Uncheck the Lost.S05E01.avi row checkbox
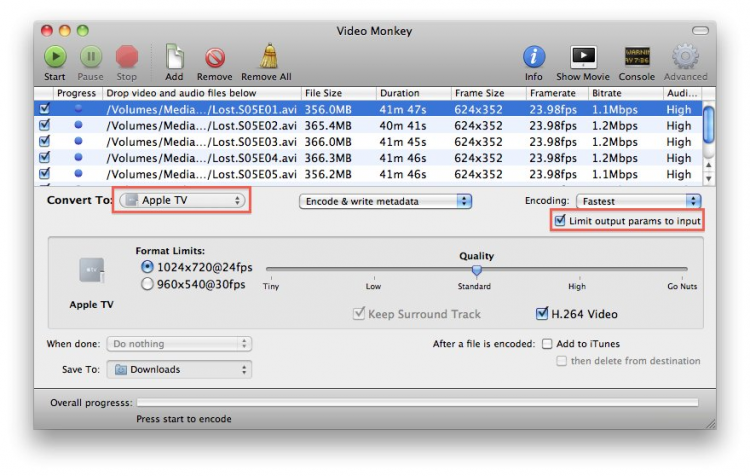The width and height of the screenshot is (750, 476). [x=44, y=109]
